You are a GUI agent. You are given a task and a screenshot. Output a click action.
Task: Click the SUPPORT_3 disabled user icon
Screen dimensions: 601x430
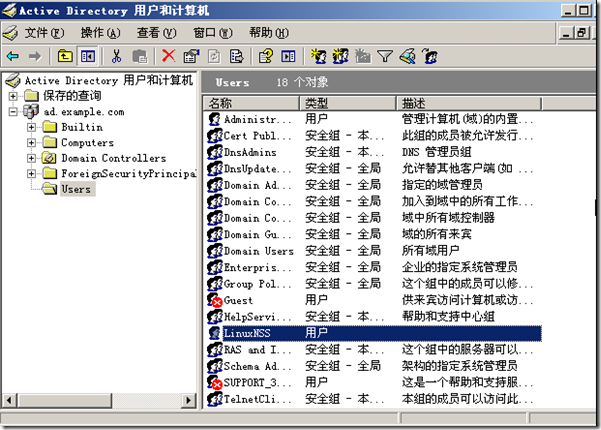point(215,382)
